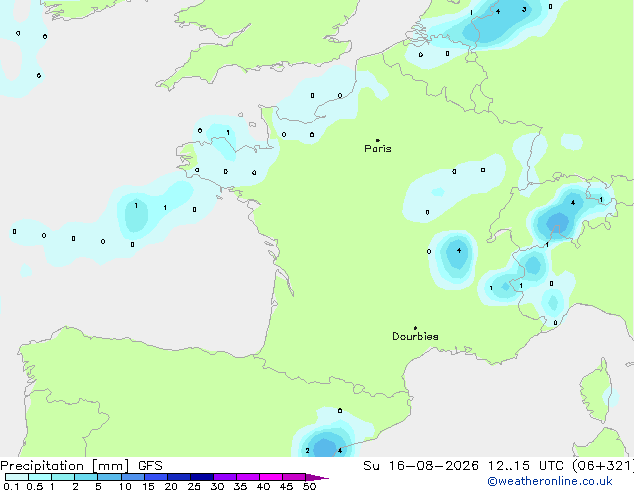Select the 5–10 mm legend swatch

[x=109, y=477]
